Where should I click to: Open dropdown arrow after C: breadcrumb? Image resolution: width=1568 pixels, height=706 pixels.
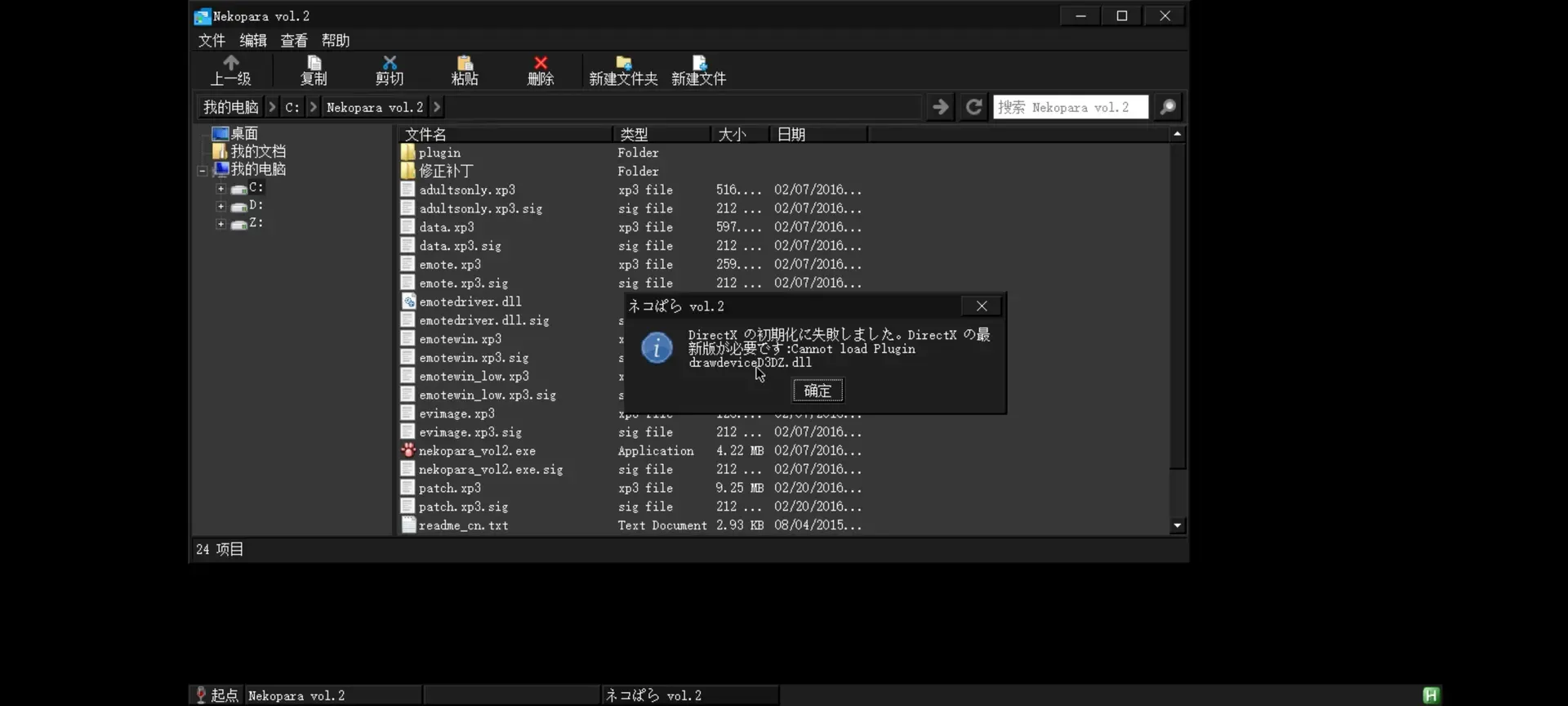pyautogui.click(x=313, y=107)
